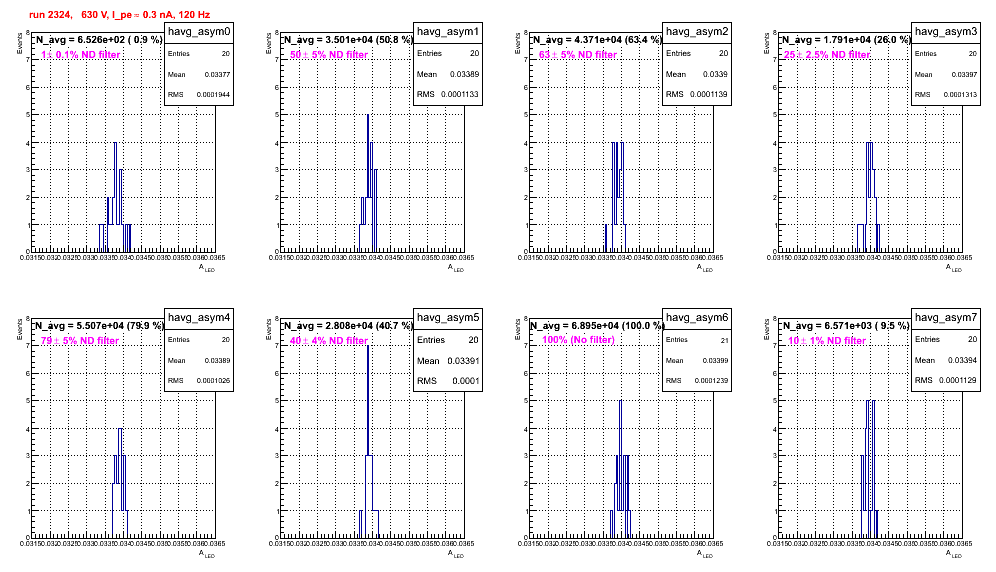Select the havg_asym4 stats box title
Screen dimensions: 996x572
[x=199, y=318]
